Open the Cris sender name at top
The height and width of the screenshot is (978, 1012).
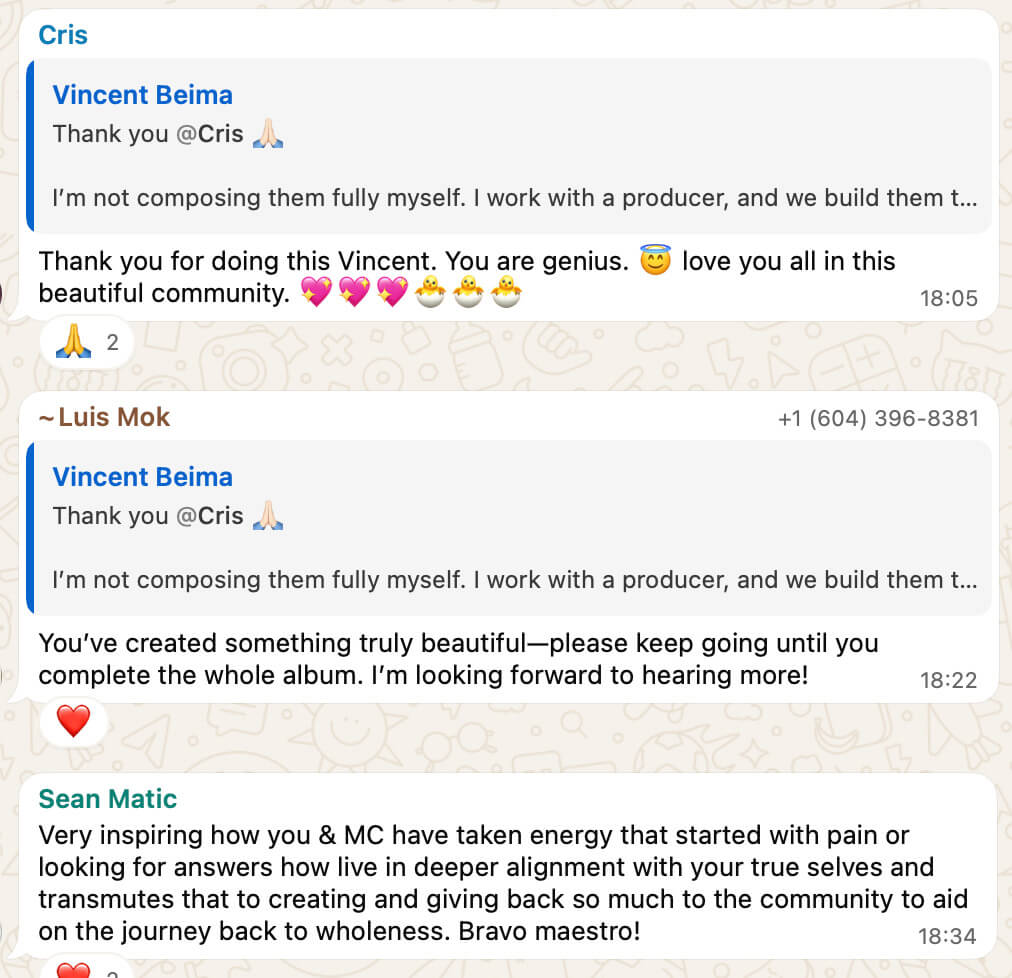coord(63,35)
